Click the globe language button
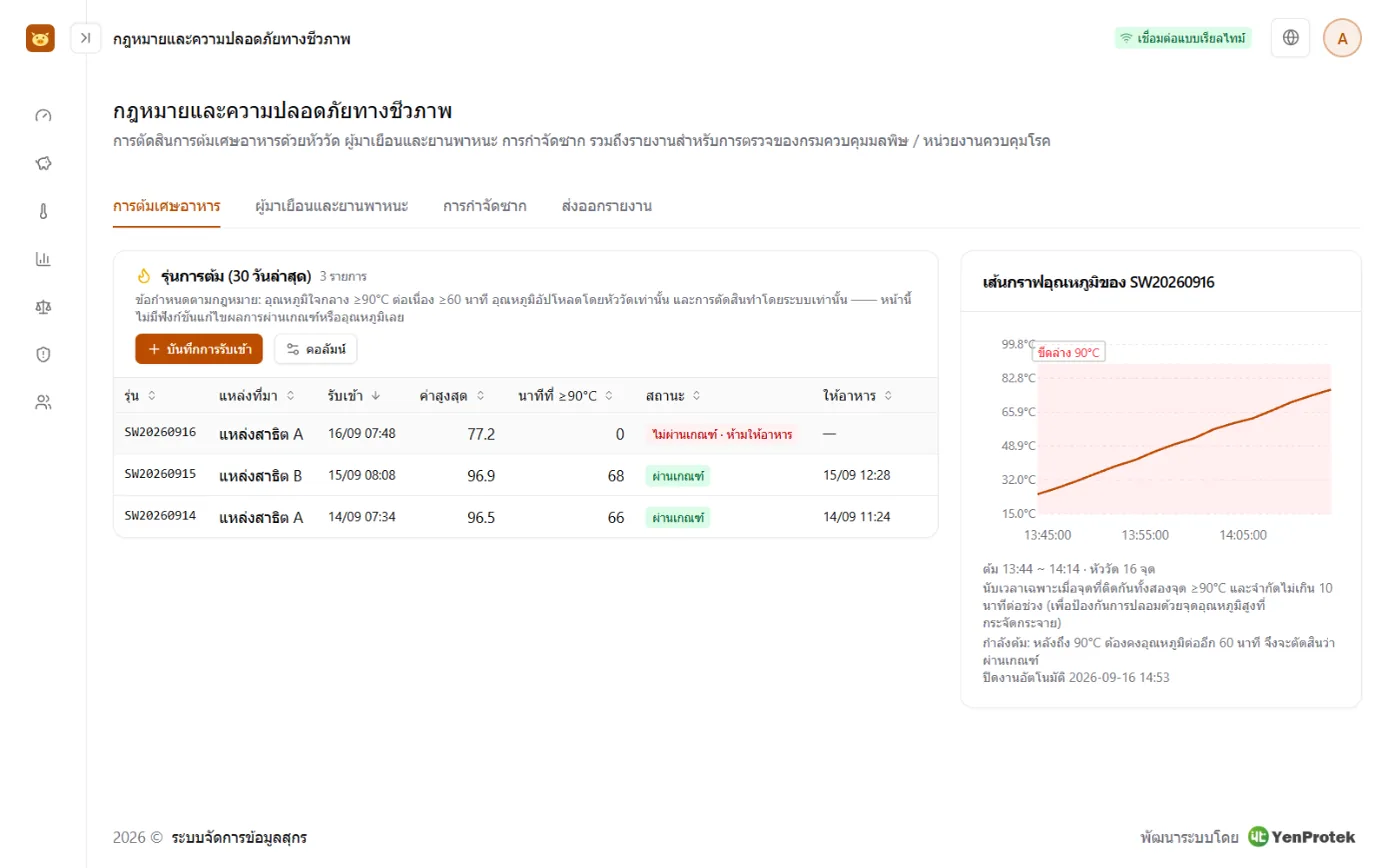Image resolution: width=1388 pixels, height=868 pixels. [1290, 38]
